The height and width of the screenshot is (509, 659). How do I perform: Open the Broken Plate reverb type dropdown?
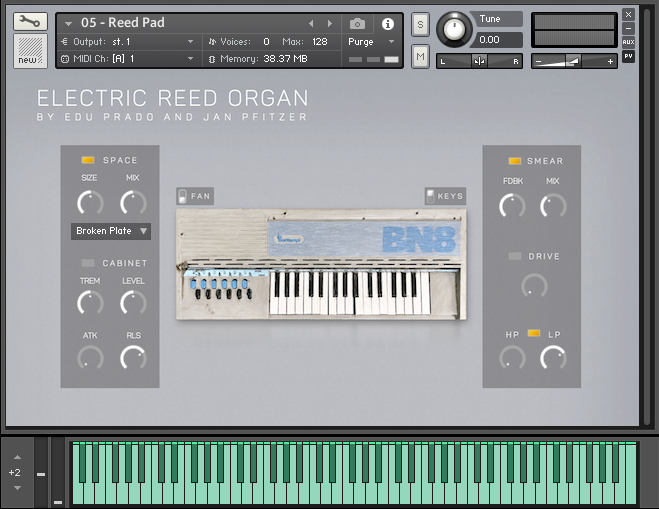tap(112, 231)
